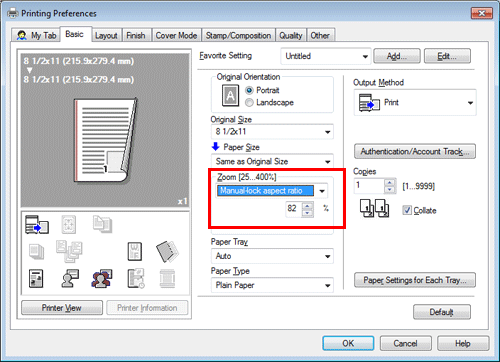
Task: Select Landscape orientation
Action: 249,103
